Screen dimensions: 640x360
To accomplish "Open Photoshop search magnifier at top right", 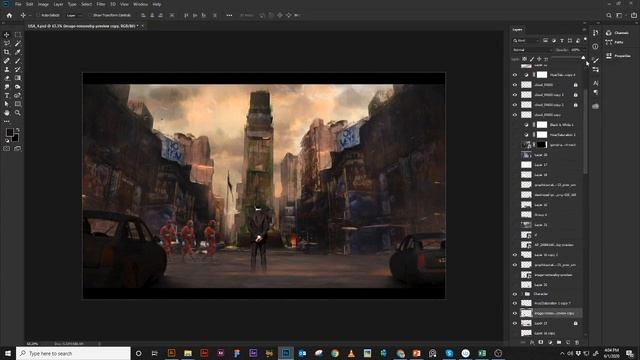I will [x=609, y=15].
